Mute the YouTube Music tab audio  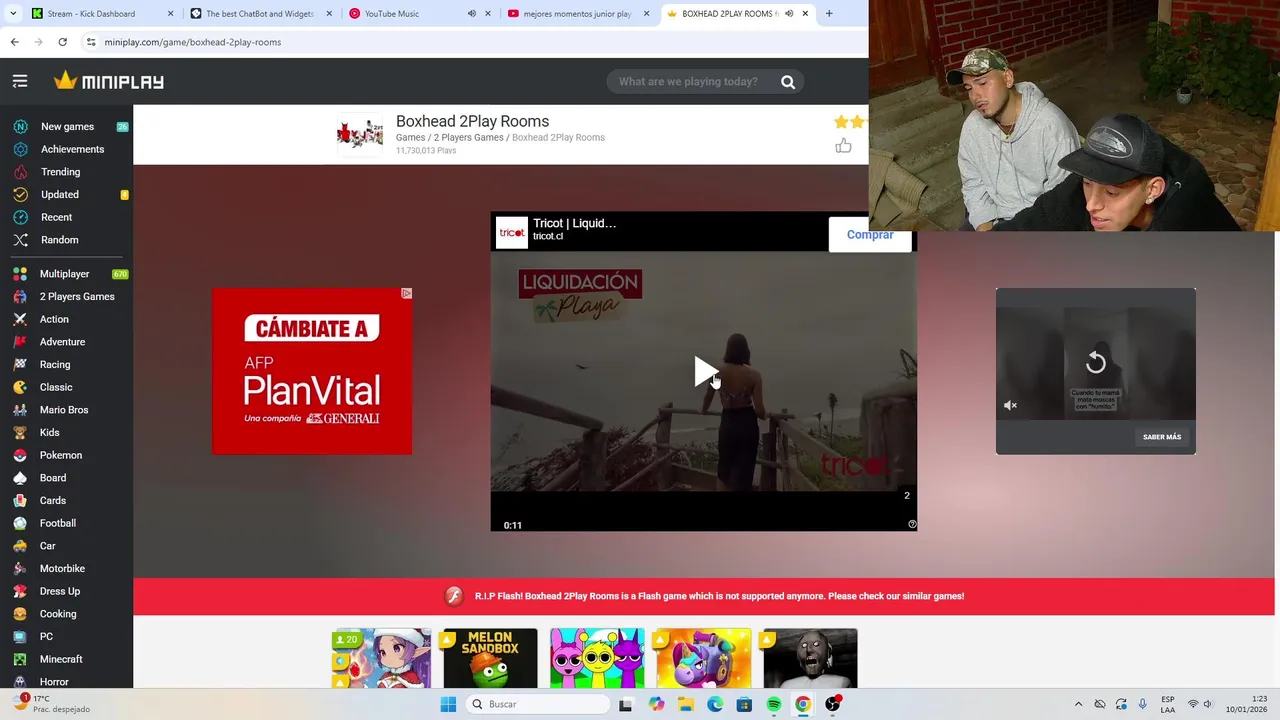tap(472, 14)
